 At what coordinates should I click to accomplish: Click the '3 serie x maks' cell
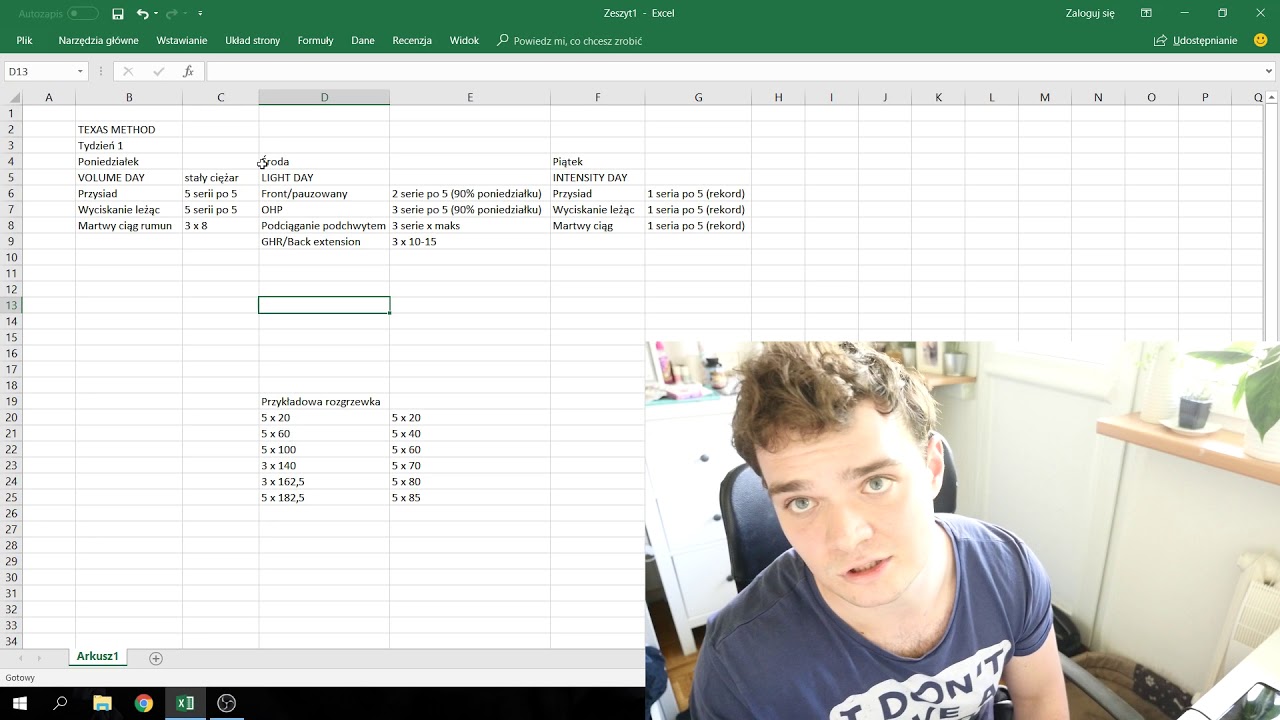[470, 225]
